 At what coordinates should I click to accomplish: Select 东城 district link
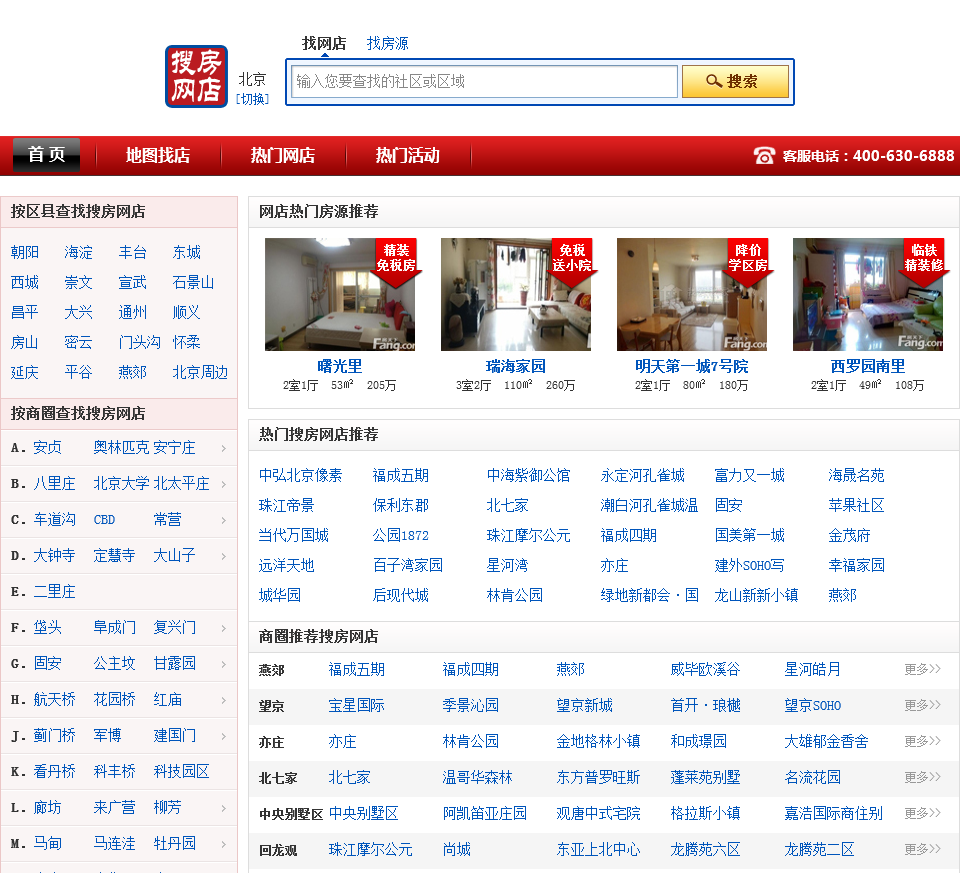tap(187, 252)
